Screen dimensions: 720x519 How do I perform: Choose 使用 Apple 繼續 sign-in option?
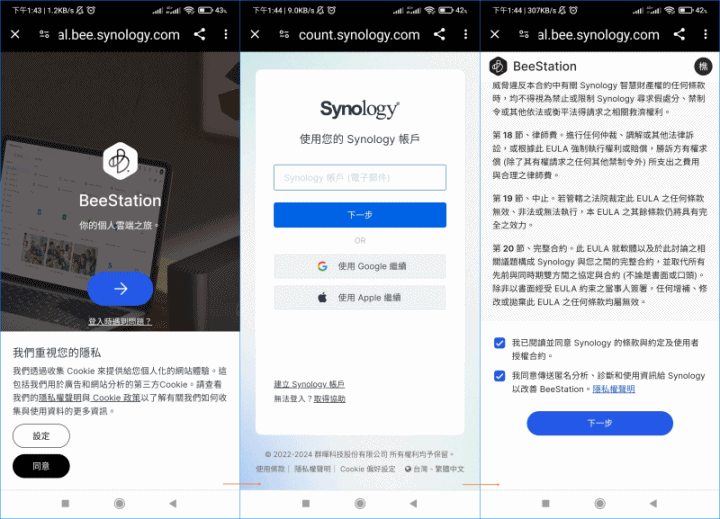360,298
